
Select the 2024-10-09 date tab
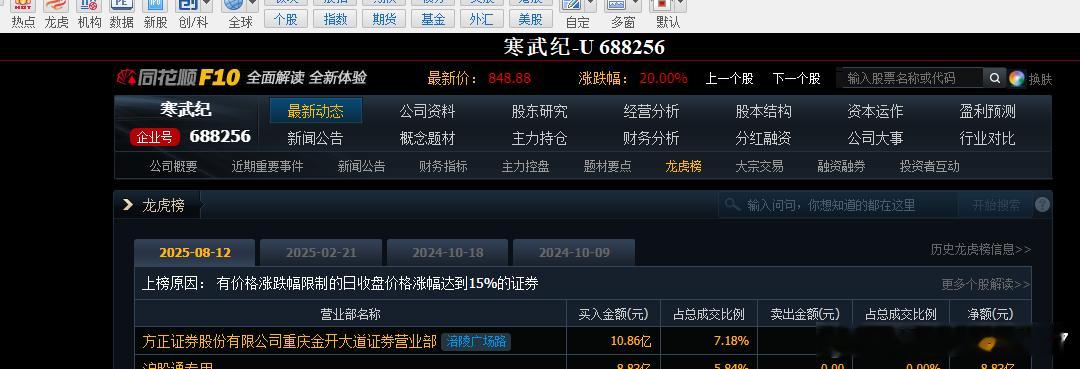(x=574, y=253)
